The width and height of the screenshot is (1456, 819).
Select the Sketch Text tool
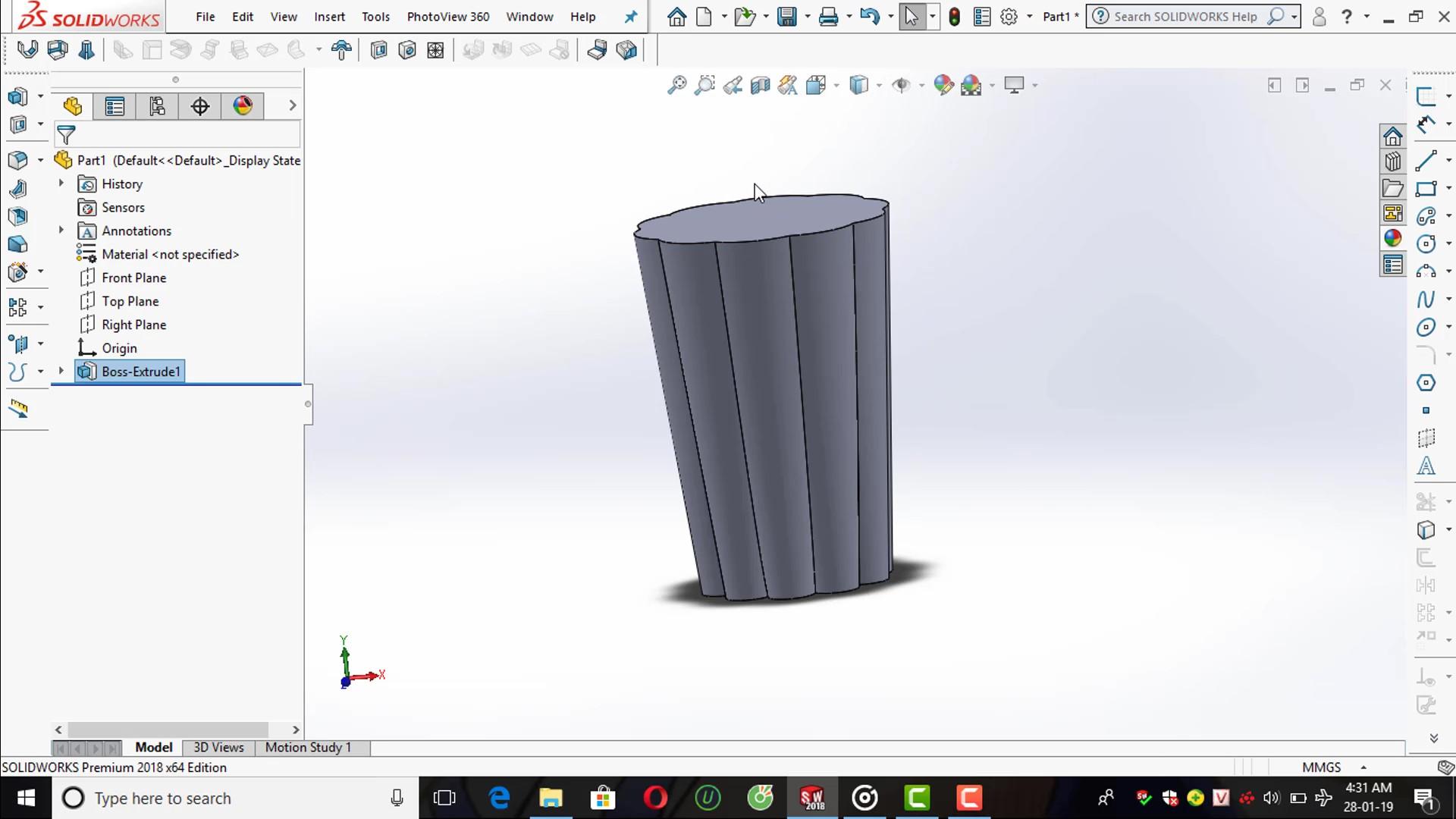pyautogui.click(x=1426, y=466)
